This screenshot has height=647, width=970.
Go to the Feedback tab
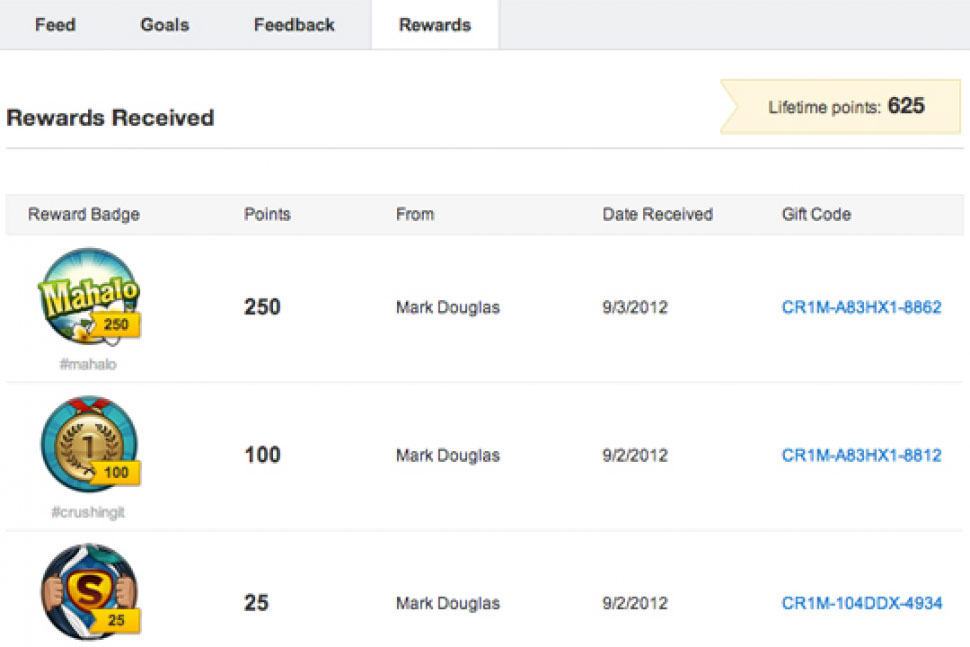(x=294, y=25)
